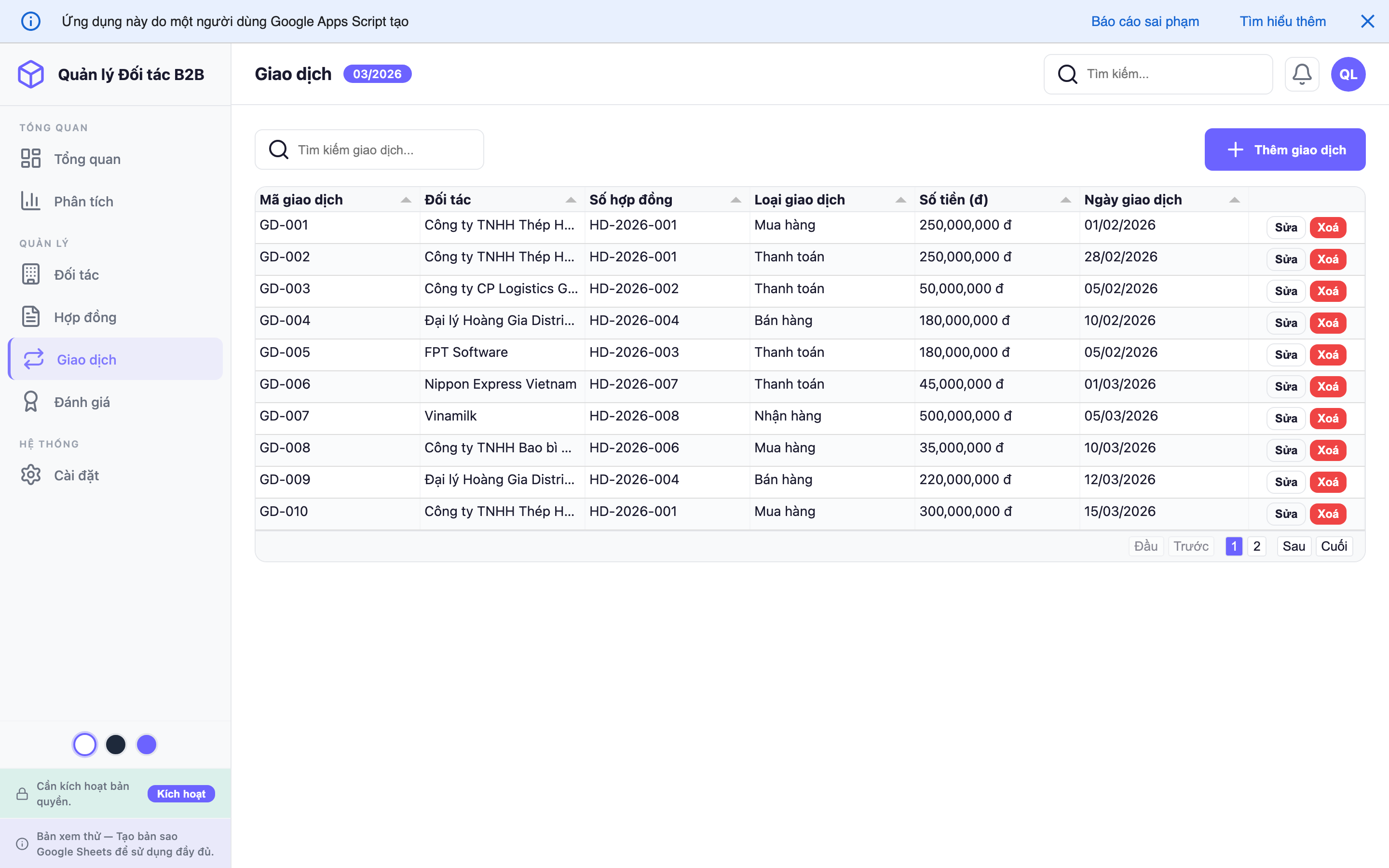Image resolution: width=1389 pixels, height=868 pixels.
Task: Click the Thêm giao dịch button
Action: tap(1285, 149)
